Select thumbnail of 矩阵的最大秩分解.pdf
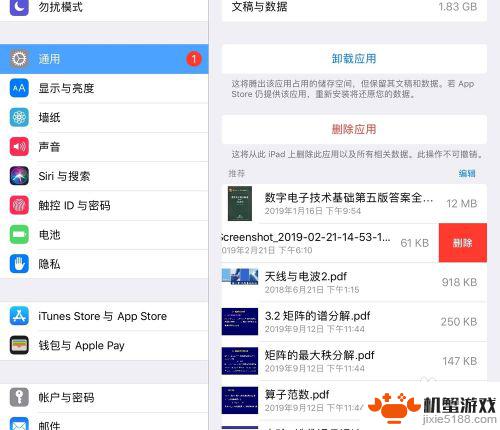The width and height of the screenshot is (500, 430). [240, 361]
